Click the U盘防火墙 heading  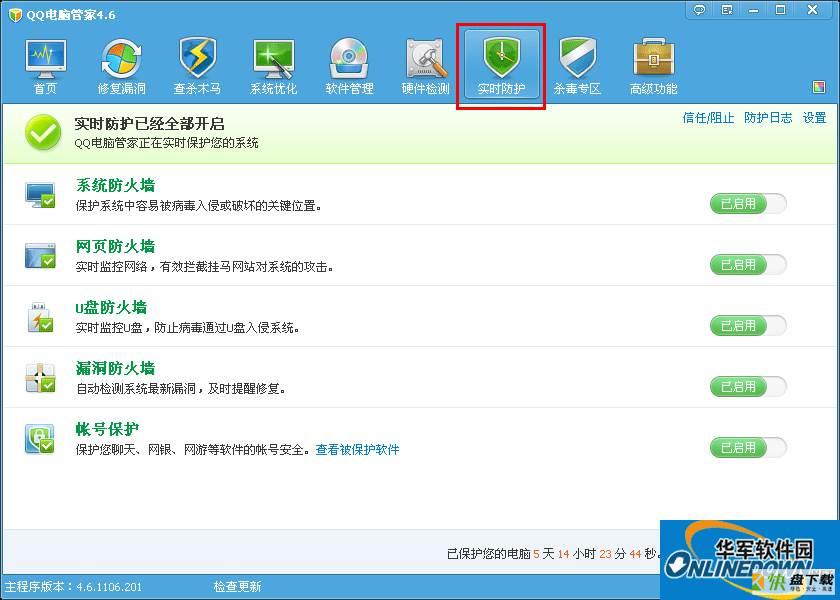click(x=110, y=308)
